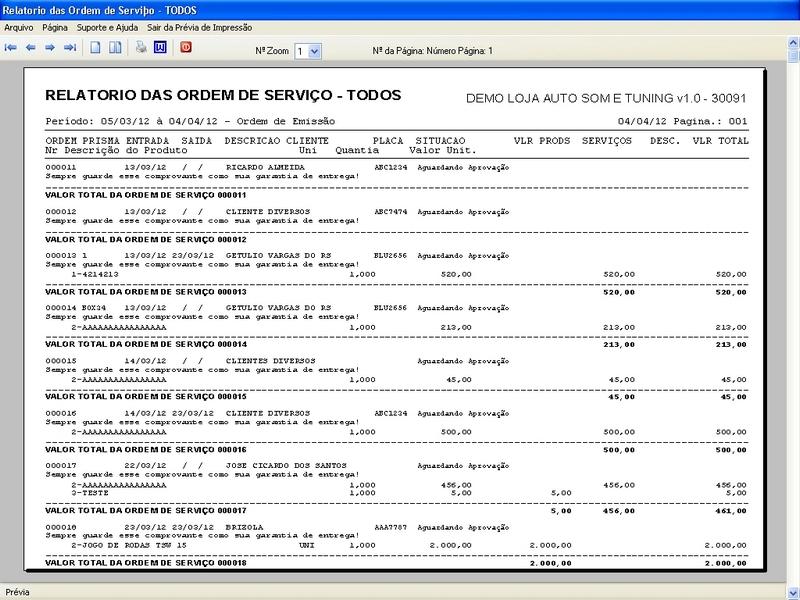Click client name BRIZOLA
Image resolution: width=800 pixels, height=600 pixels.
(x=244, y=527)
